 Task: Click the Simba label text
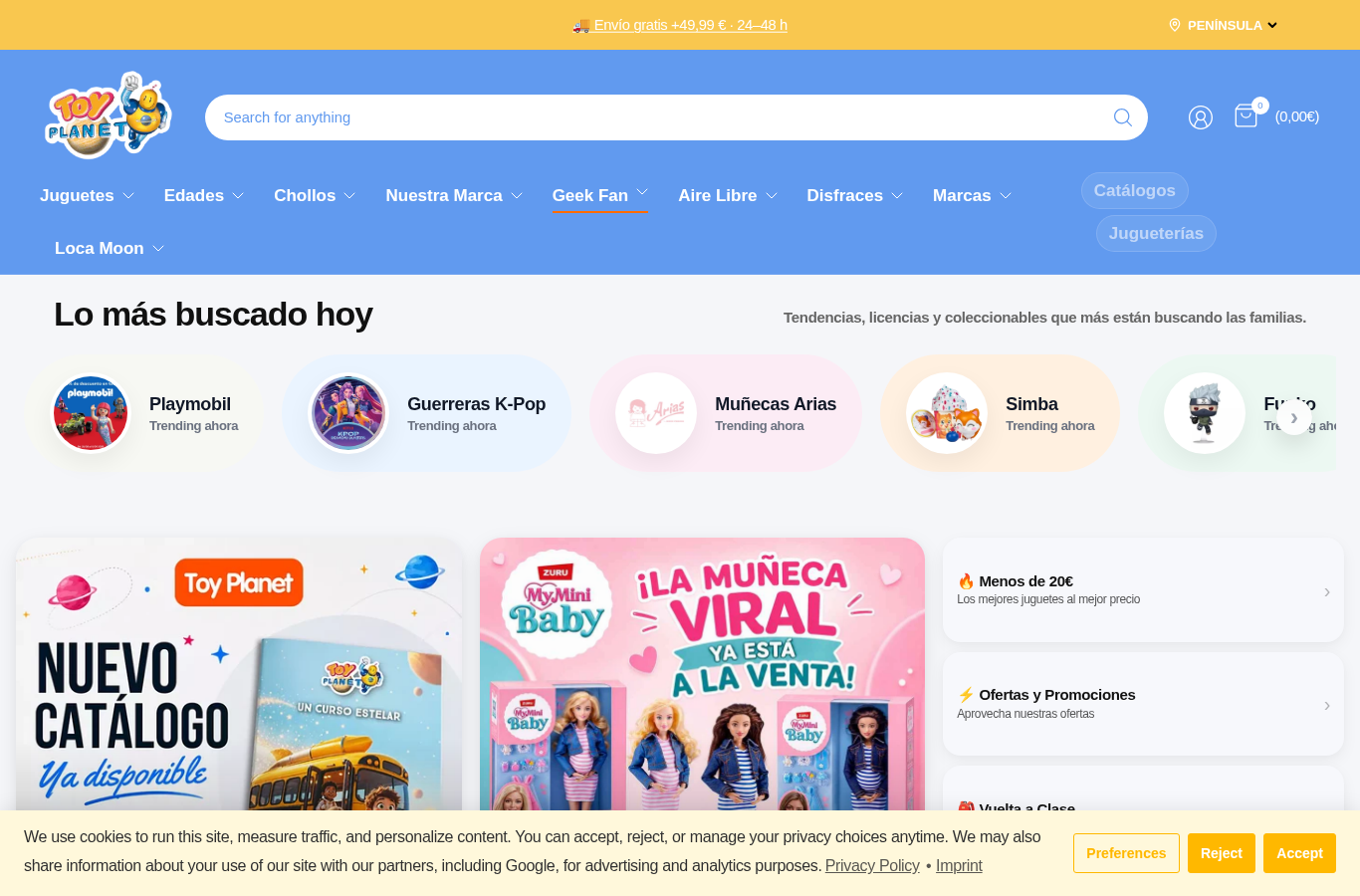coord(1031,404)
